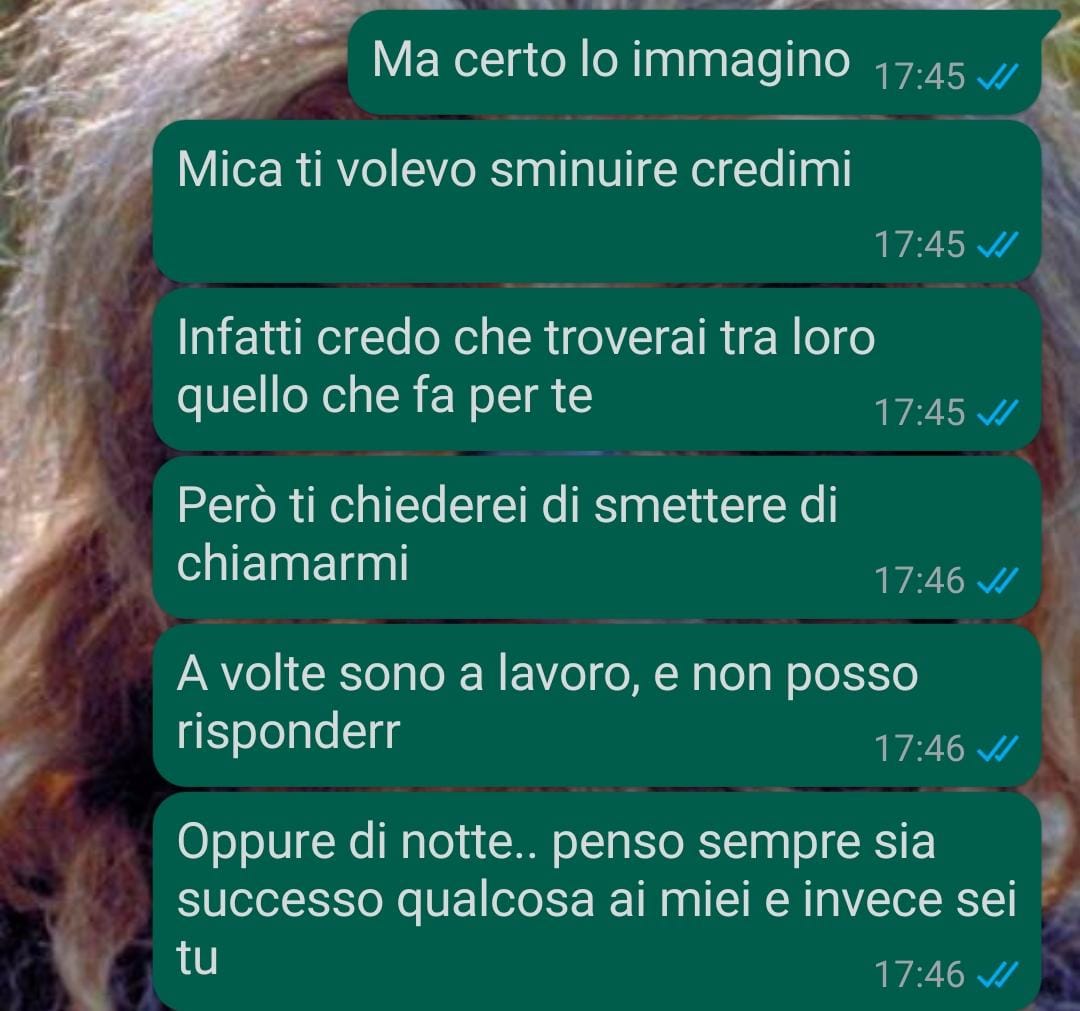1080x1011 pixels.
Task: Tap double ticks on the final 'tu' message
Action: click(998, 975)
